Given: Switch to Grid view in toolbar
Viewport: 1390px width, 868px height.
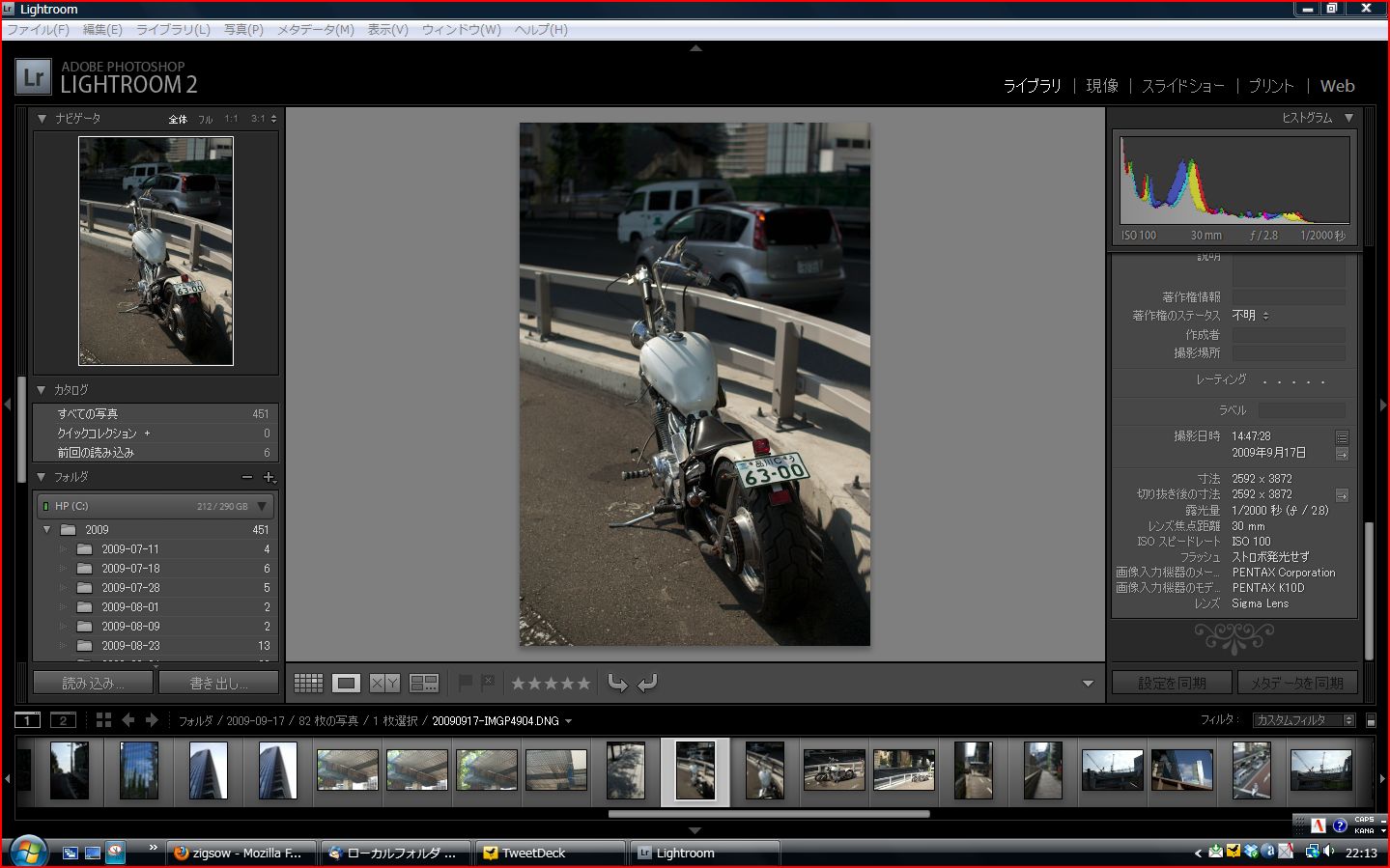Looking at the screenshot, I should click(308, 684).
